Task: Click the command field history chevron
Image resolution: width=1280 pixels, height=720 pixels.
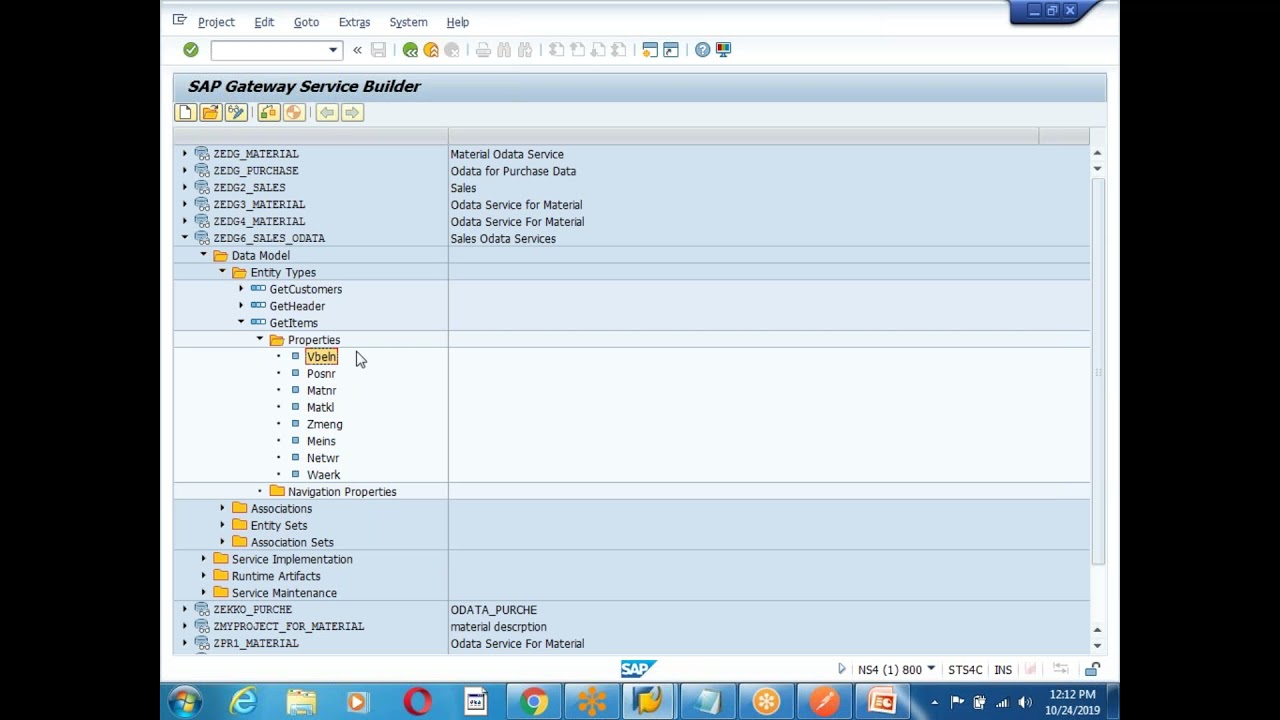Action: click(357, 50)
